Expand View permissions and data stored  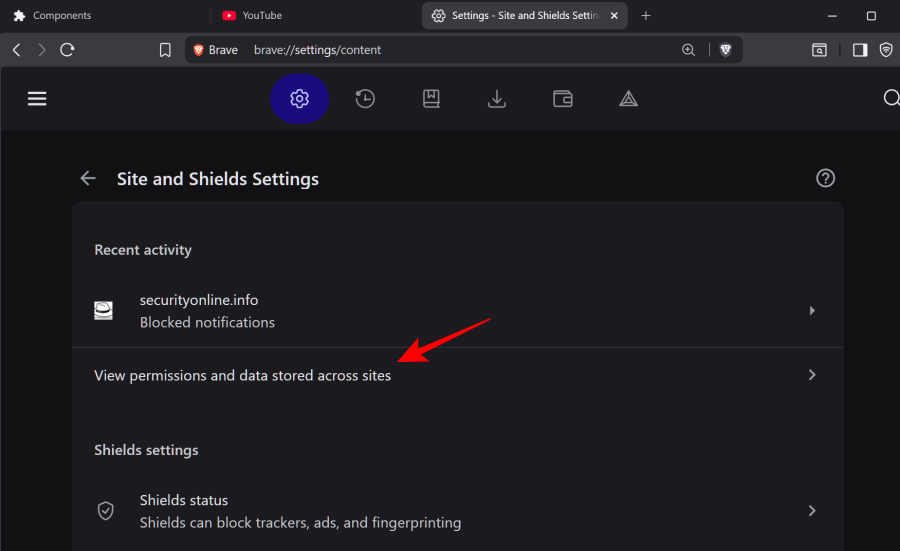coord(812,375)
